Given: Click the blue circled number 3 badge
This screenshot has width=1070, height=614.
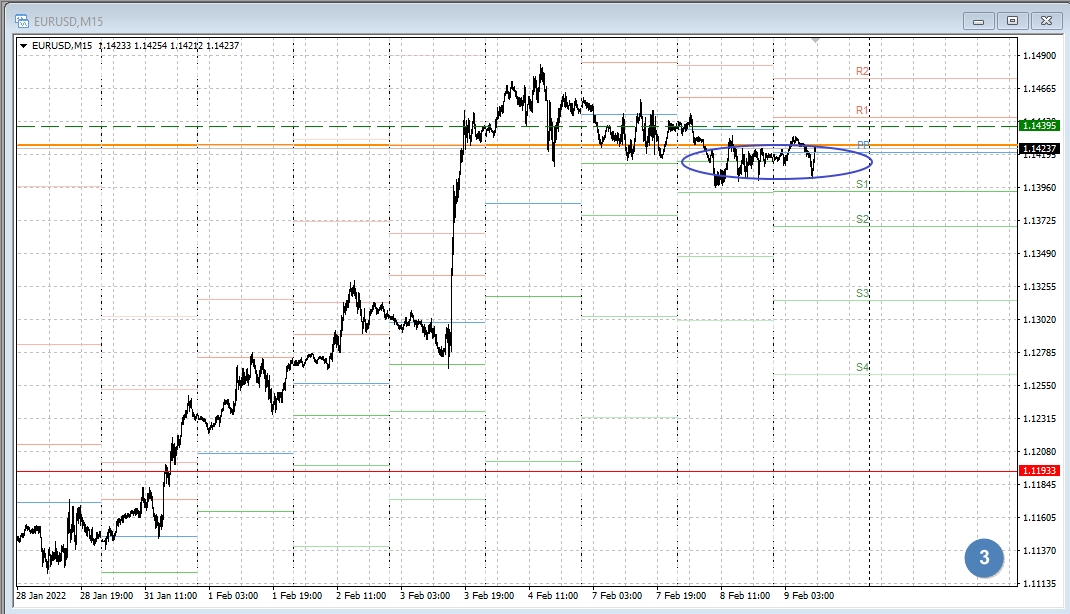Looking at the screenshot, I should point(984,558).
